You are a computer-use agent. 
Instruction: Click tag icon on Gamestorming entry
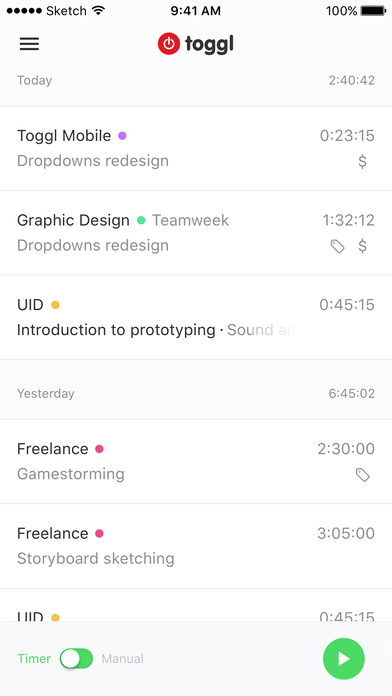363,475
